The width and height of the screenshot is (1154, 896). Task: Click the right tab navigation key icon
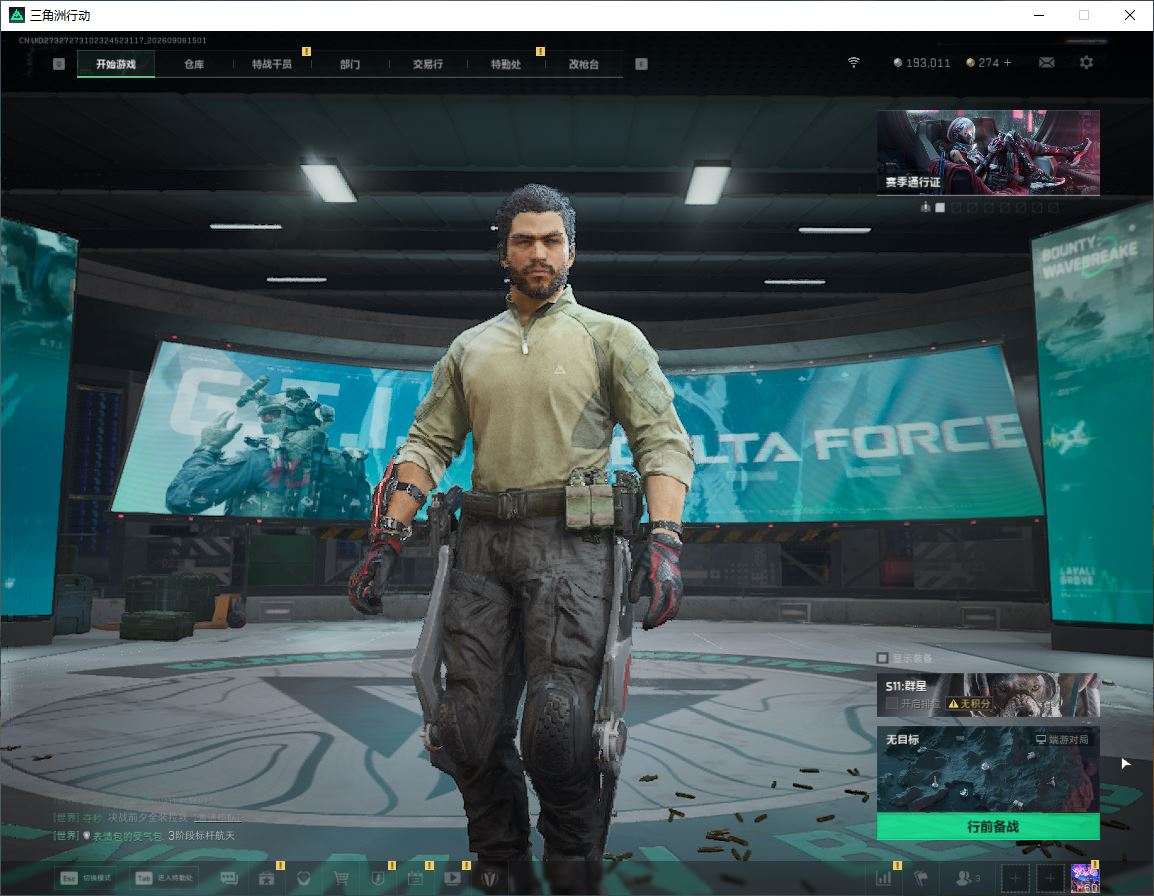point(641,64)
